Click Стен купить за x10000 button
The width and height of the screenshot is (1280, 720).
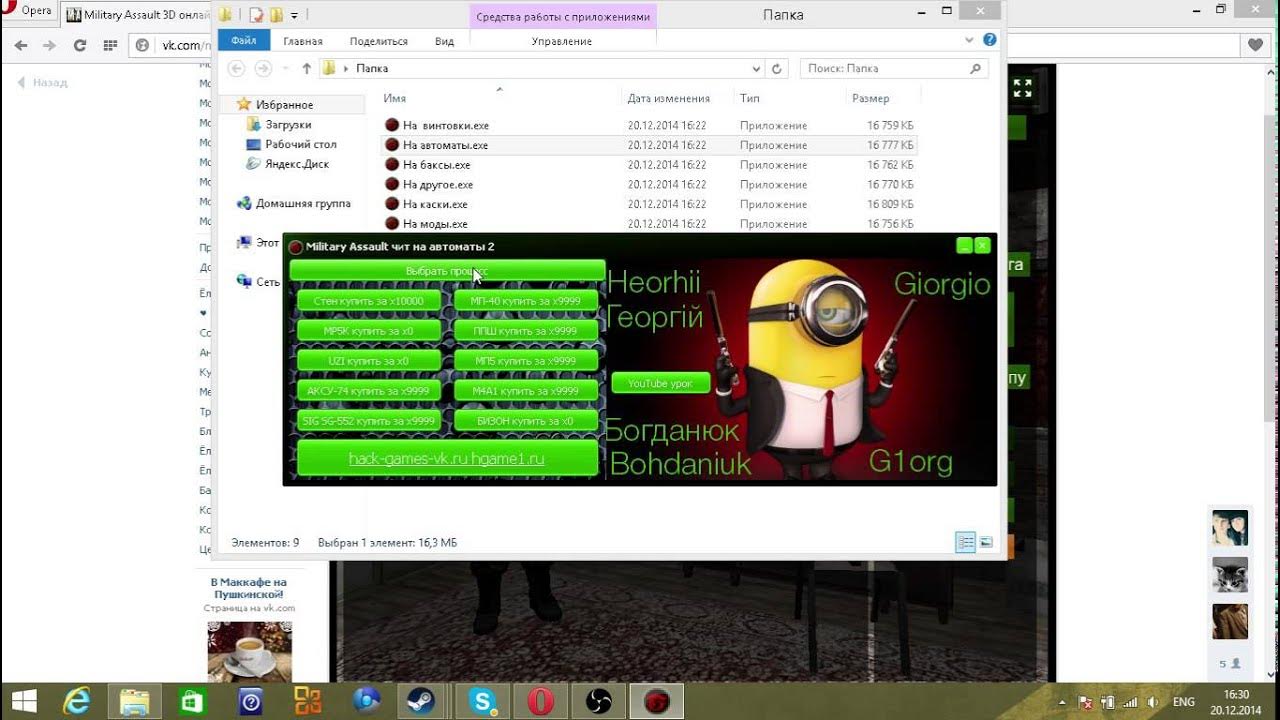pos(369,301)
